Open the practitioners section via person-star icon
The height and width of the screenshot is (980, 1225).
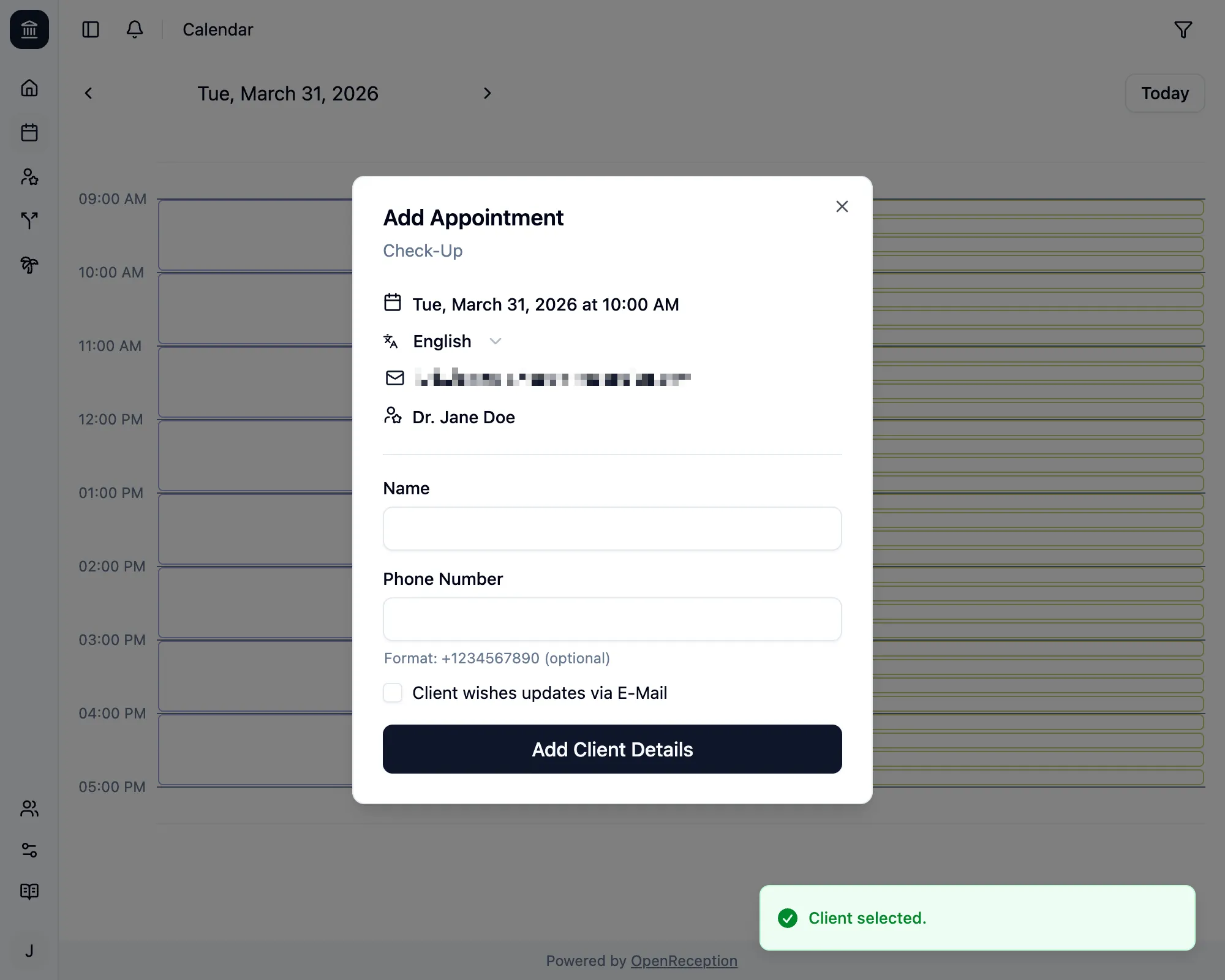tap(29, 177)
